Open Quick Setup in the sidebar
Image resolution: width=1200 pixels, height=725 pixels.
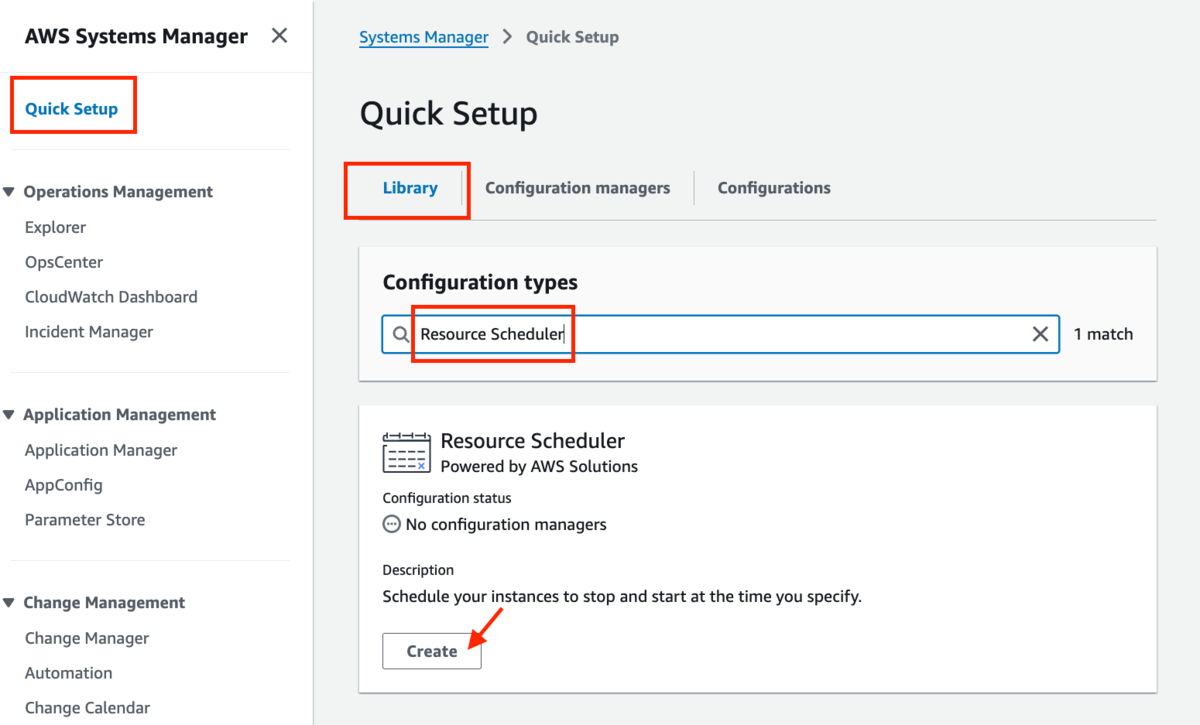tap(72, 109)
